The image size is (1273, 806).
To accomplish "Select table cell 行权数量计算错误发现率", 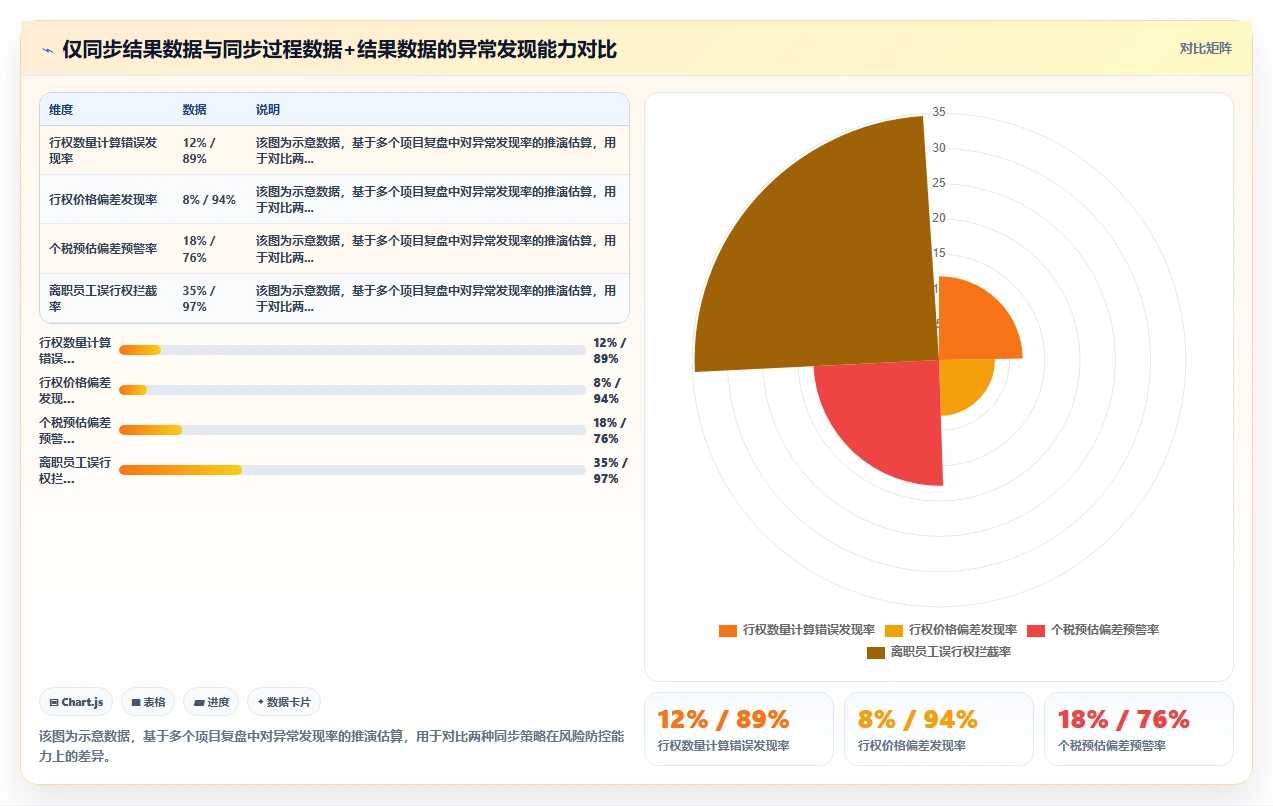I will pos(106,150).
